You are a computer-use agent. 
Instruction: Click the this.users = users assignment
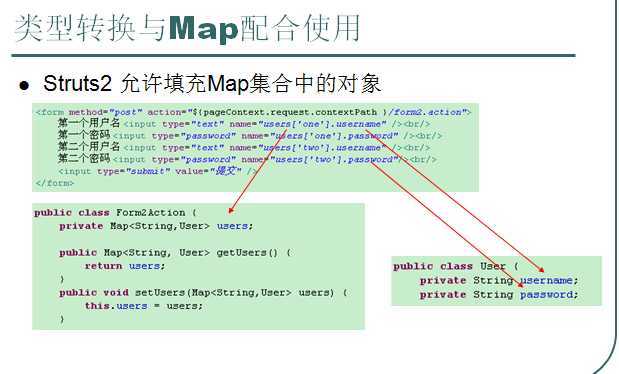tap(144, 306)
